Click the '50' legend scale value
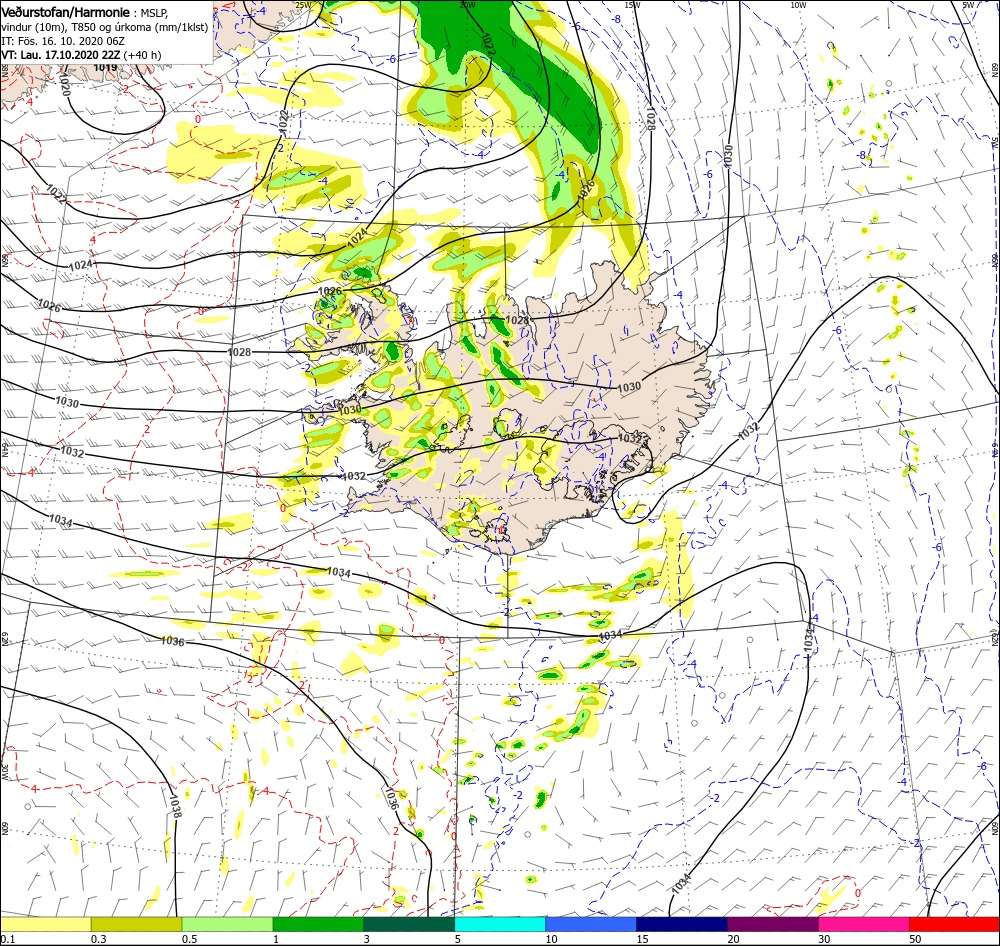Image resolution: width=1000 pixels, height=946 pixels. pyautogui.click(x=915, y=939)
